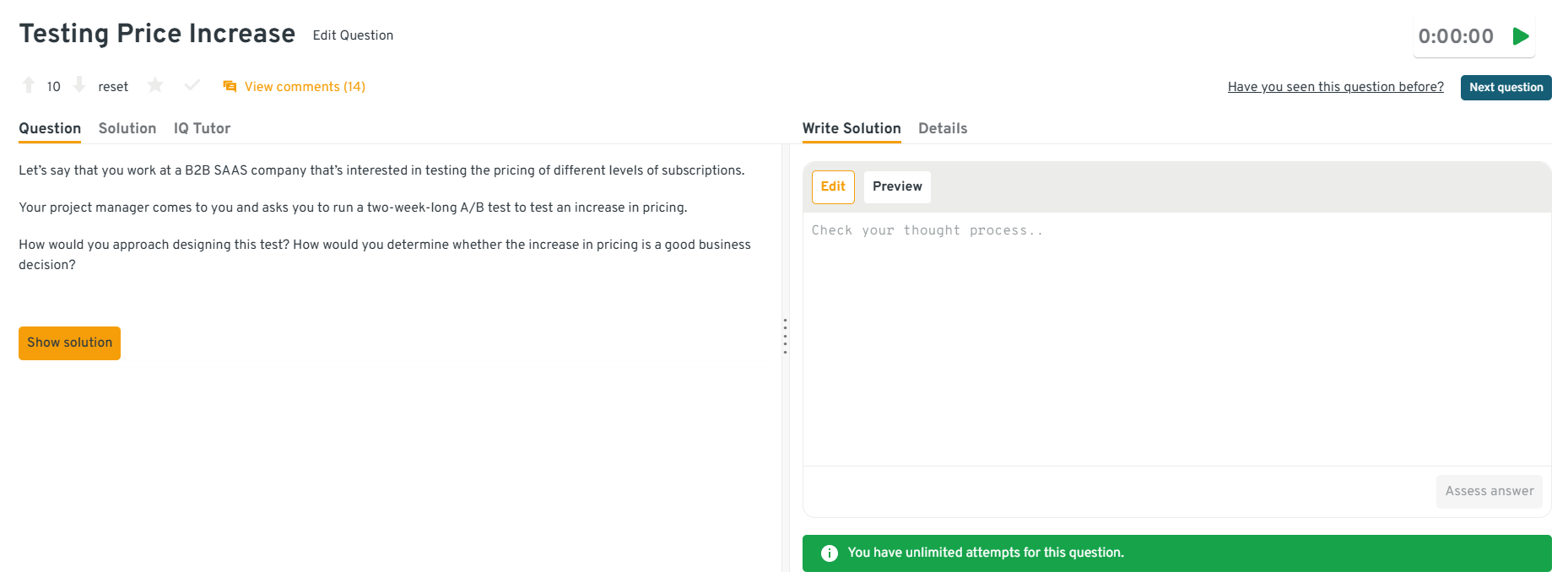1568x588 pixels.
Task: Go to the Next question
Action: [1506, 88]
